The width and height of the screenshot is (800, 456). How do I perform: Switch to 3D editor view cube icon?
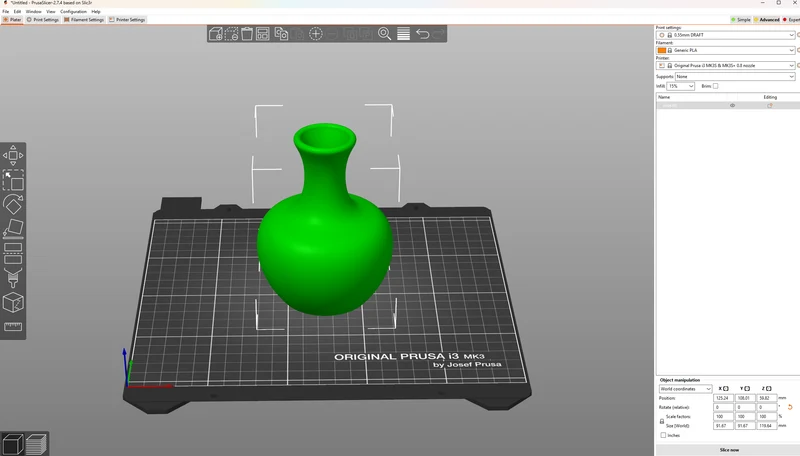click(x=12, y=444)
